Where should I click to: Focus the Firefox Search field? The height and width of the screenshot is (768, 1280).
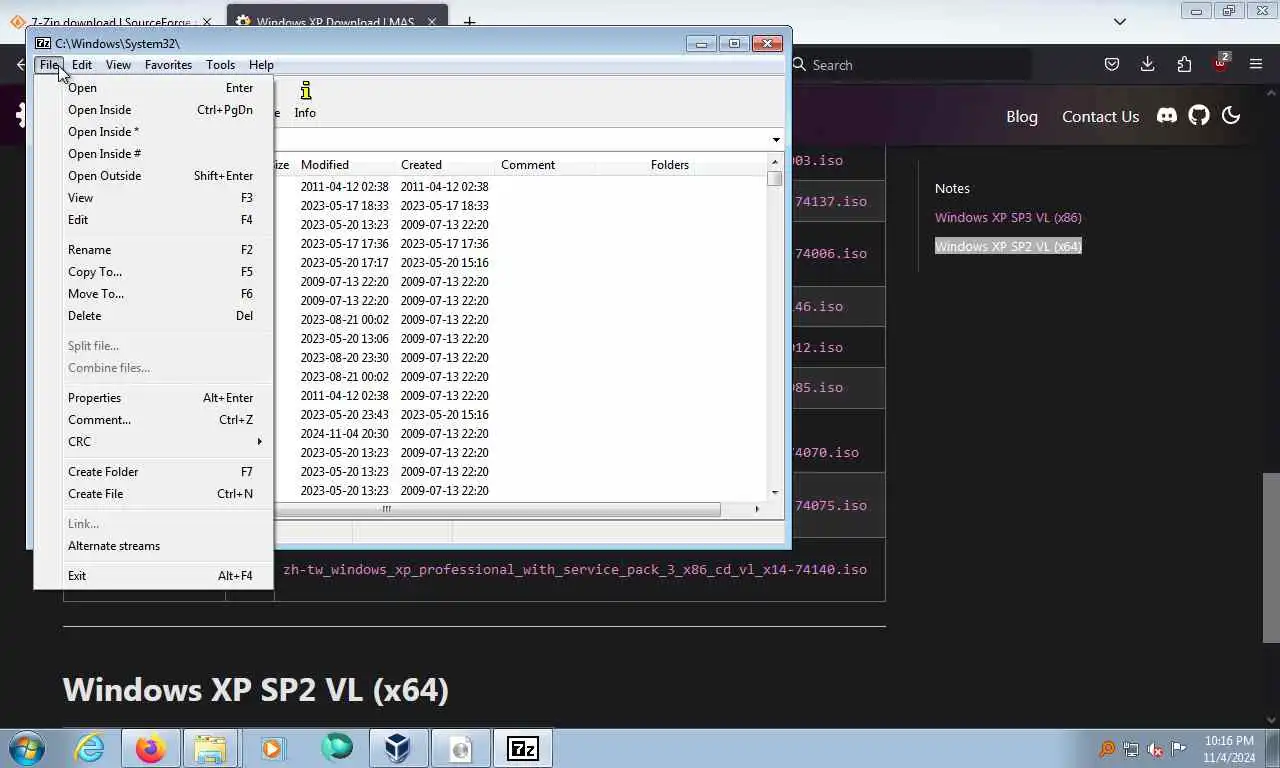coord(910,64)
